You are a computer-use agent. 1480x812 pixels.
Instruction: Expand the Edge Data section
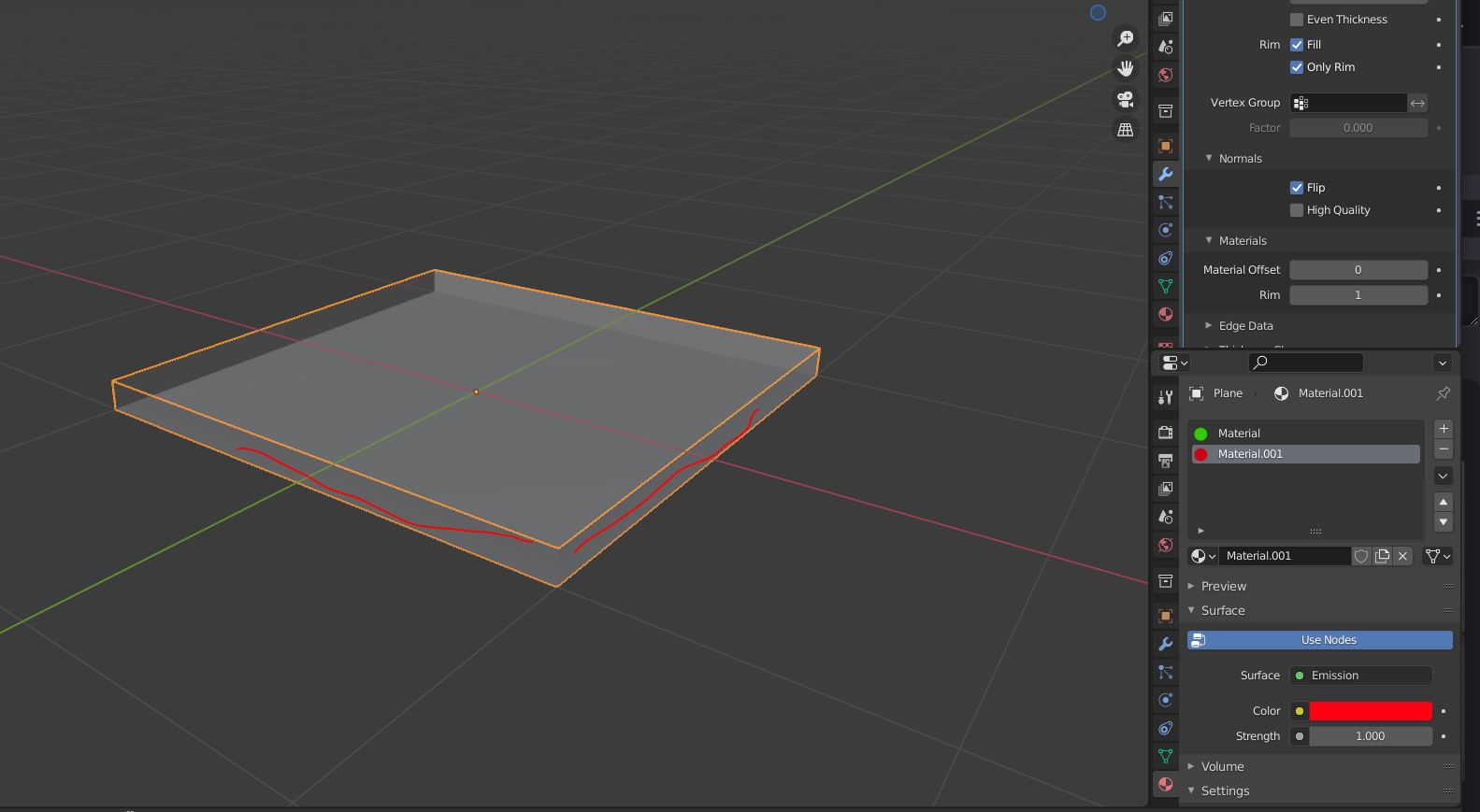click(x=1245, y=326)
